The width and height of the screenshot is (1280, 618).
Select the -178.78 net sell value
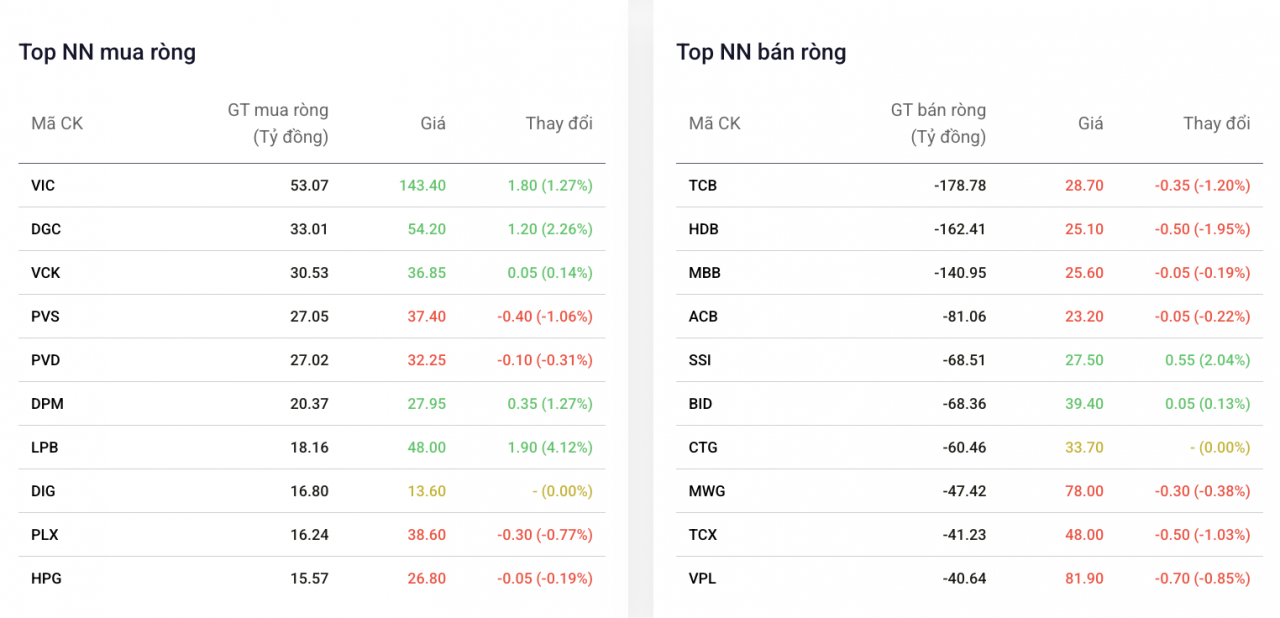click(958, 185)
